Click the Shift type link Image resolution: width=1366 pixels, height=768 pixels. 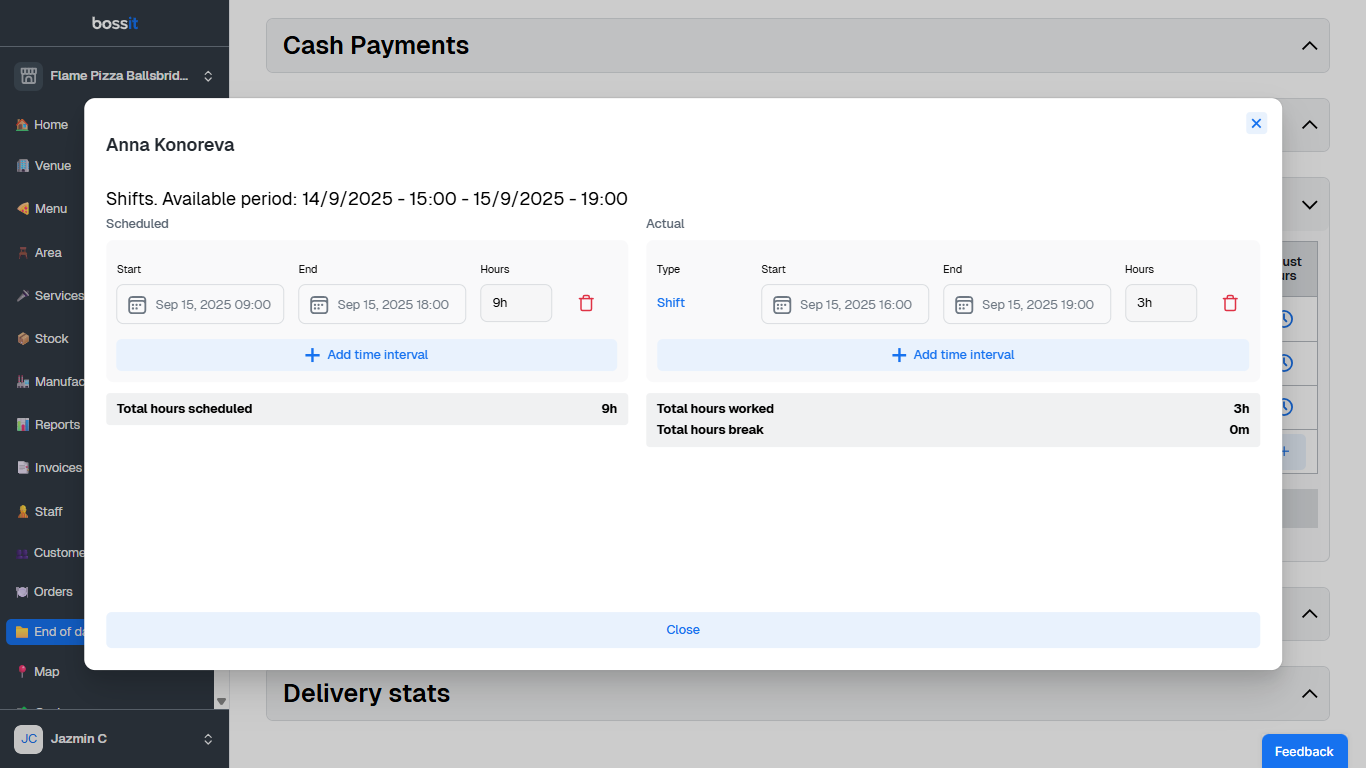[671, 303]
